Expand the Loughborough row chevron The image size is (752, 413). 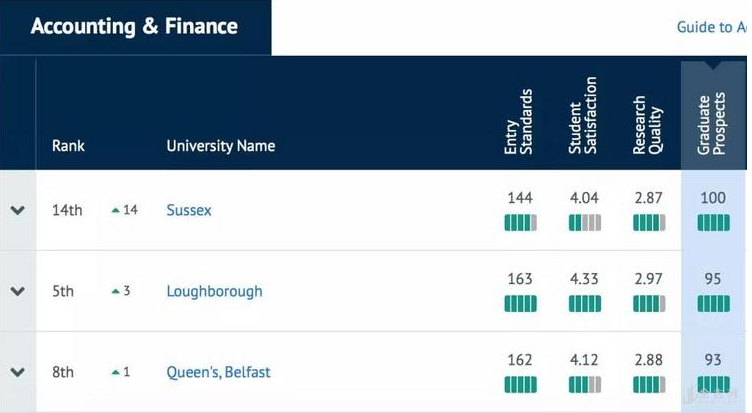click(x=17, y=291)
